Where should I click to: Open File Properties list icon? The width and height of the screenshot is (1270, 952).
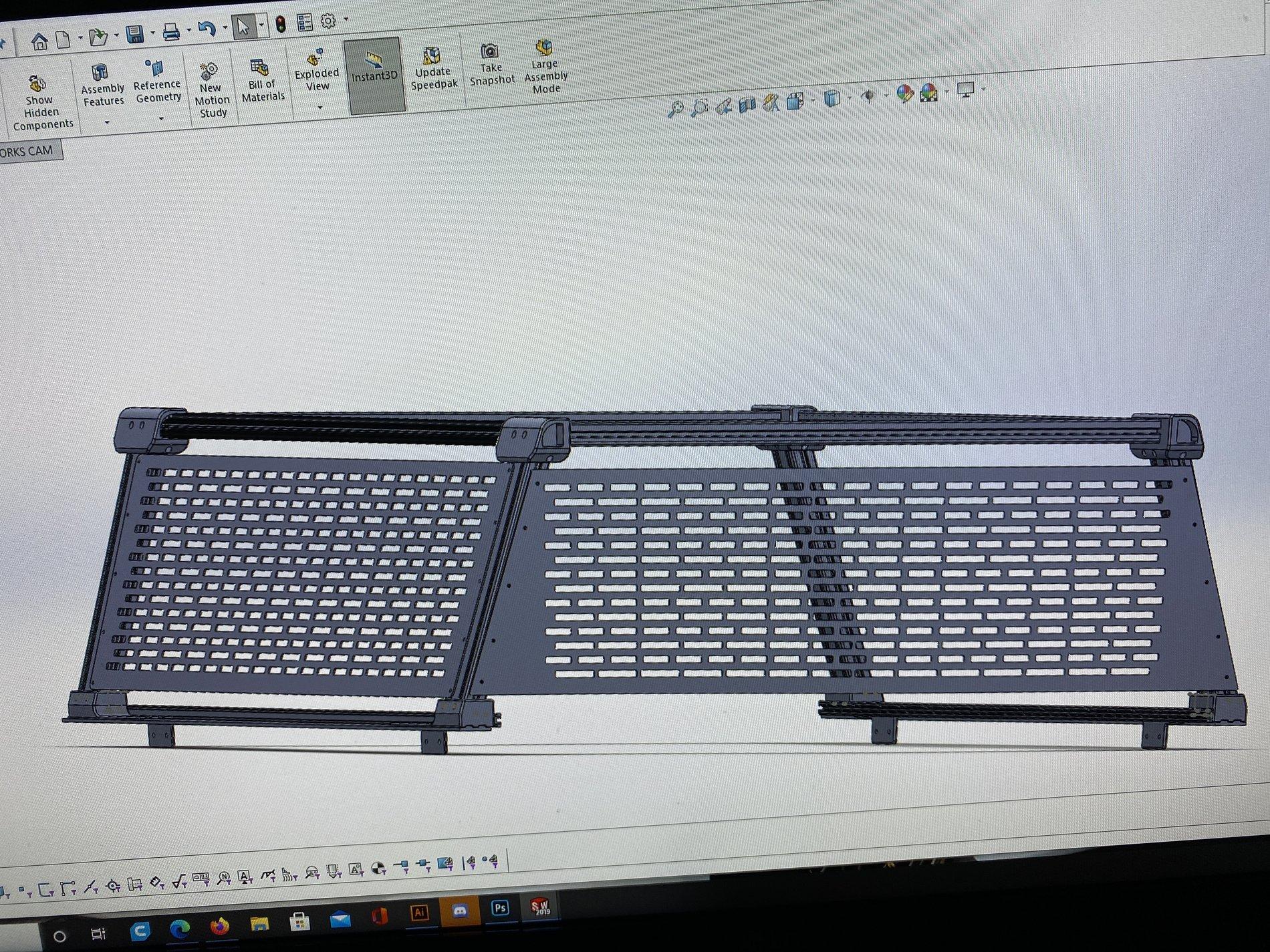click(x=305, y=23)
